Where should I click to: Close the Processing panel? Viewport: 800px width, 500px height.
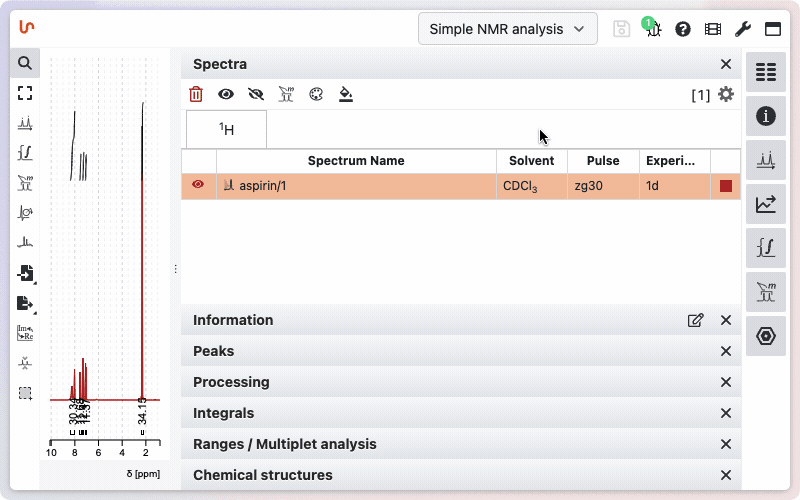(726, 382)
